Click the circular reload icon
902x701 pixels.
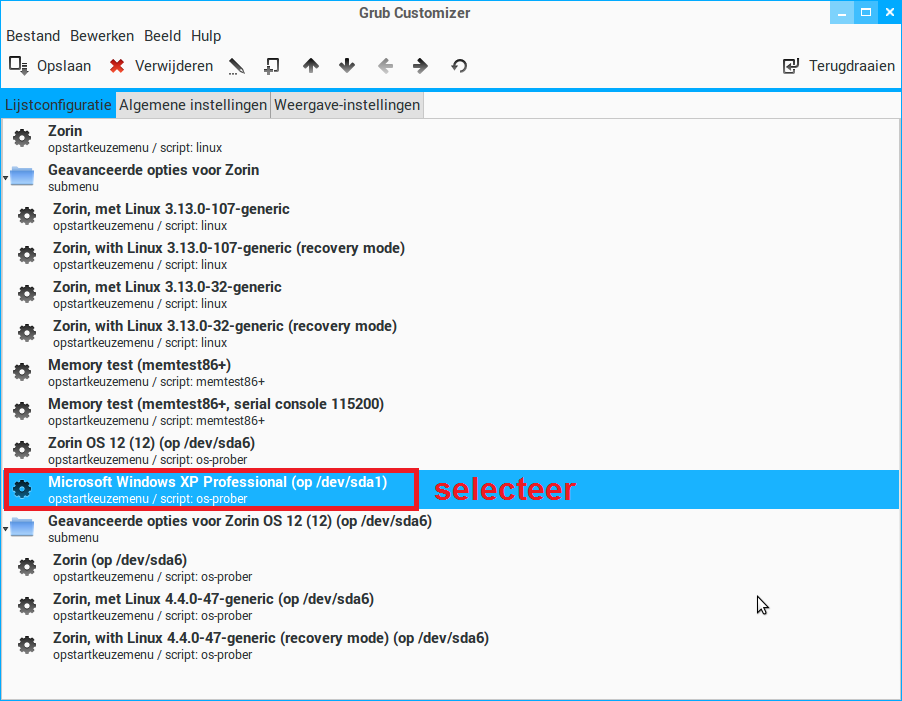point(459,66)
